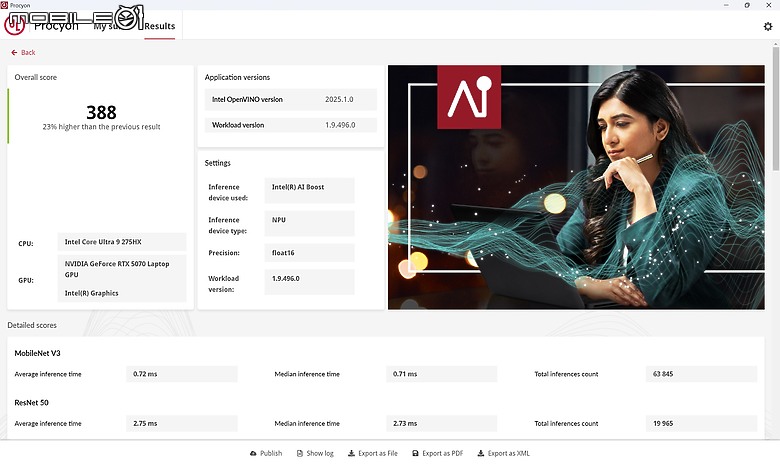Click the OpenVINO version value 2025.1.0
This screenshot has width=780, height=466.
(339, 99)
